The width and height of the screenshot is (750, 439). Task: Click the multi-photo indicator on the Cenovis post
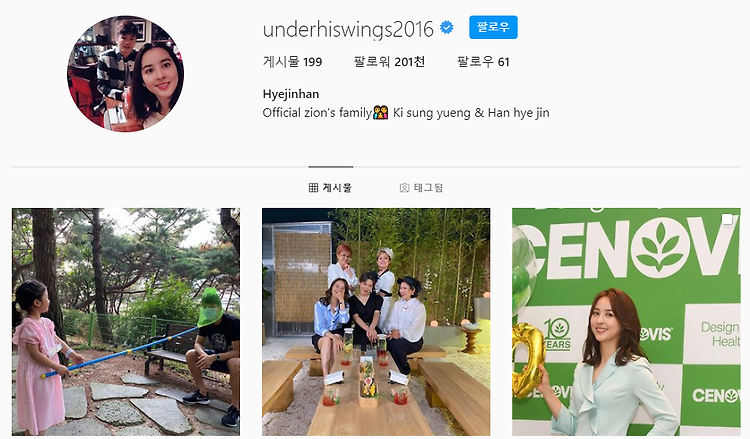click(x=727, y=220)
